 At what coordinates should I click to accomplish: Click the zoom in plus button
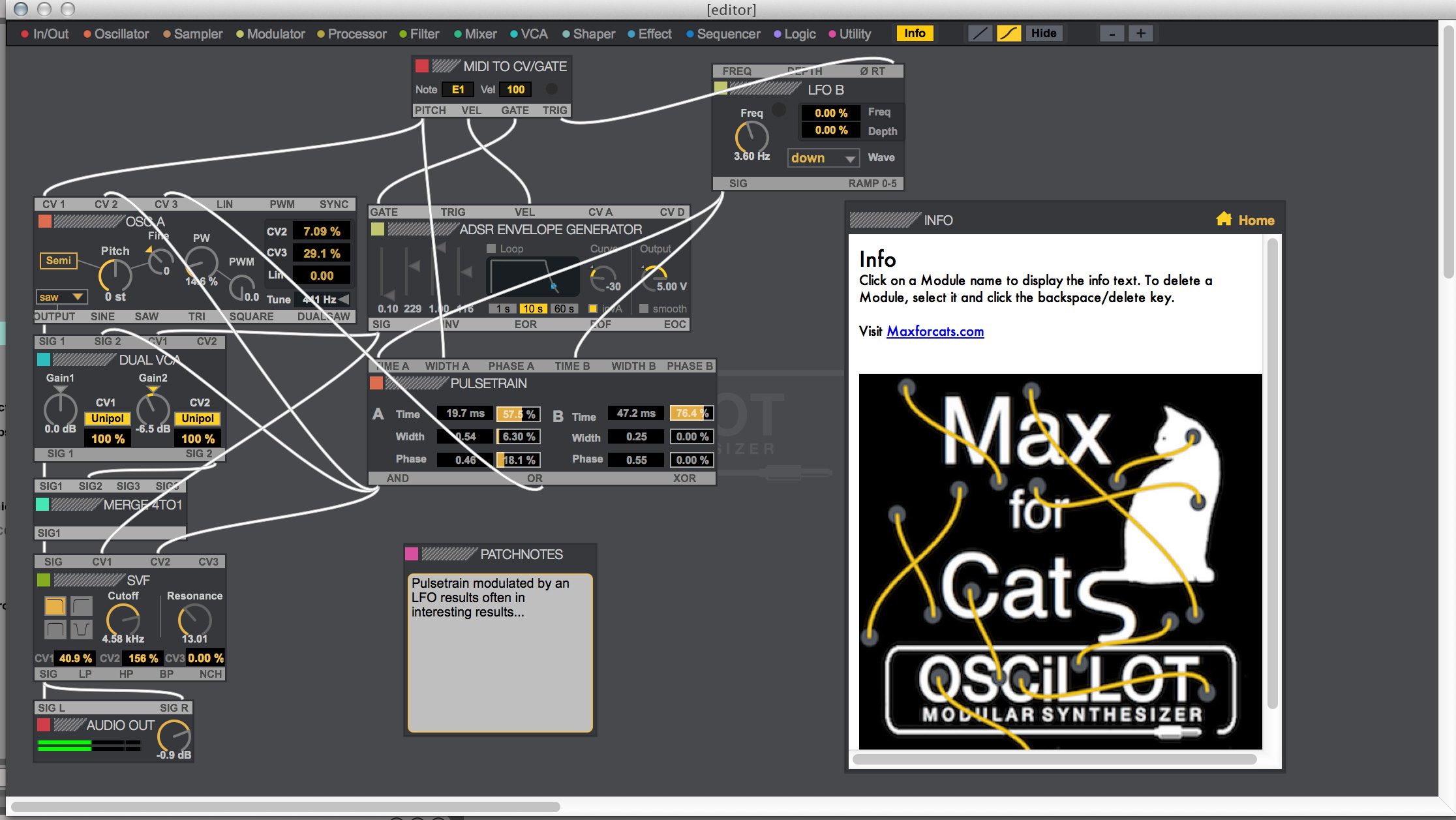coord(1141,33)
